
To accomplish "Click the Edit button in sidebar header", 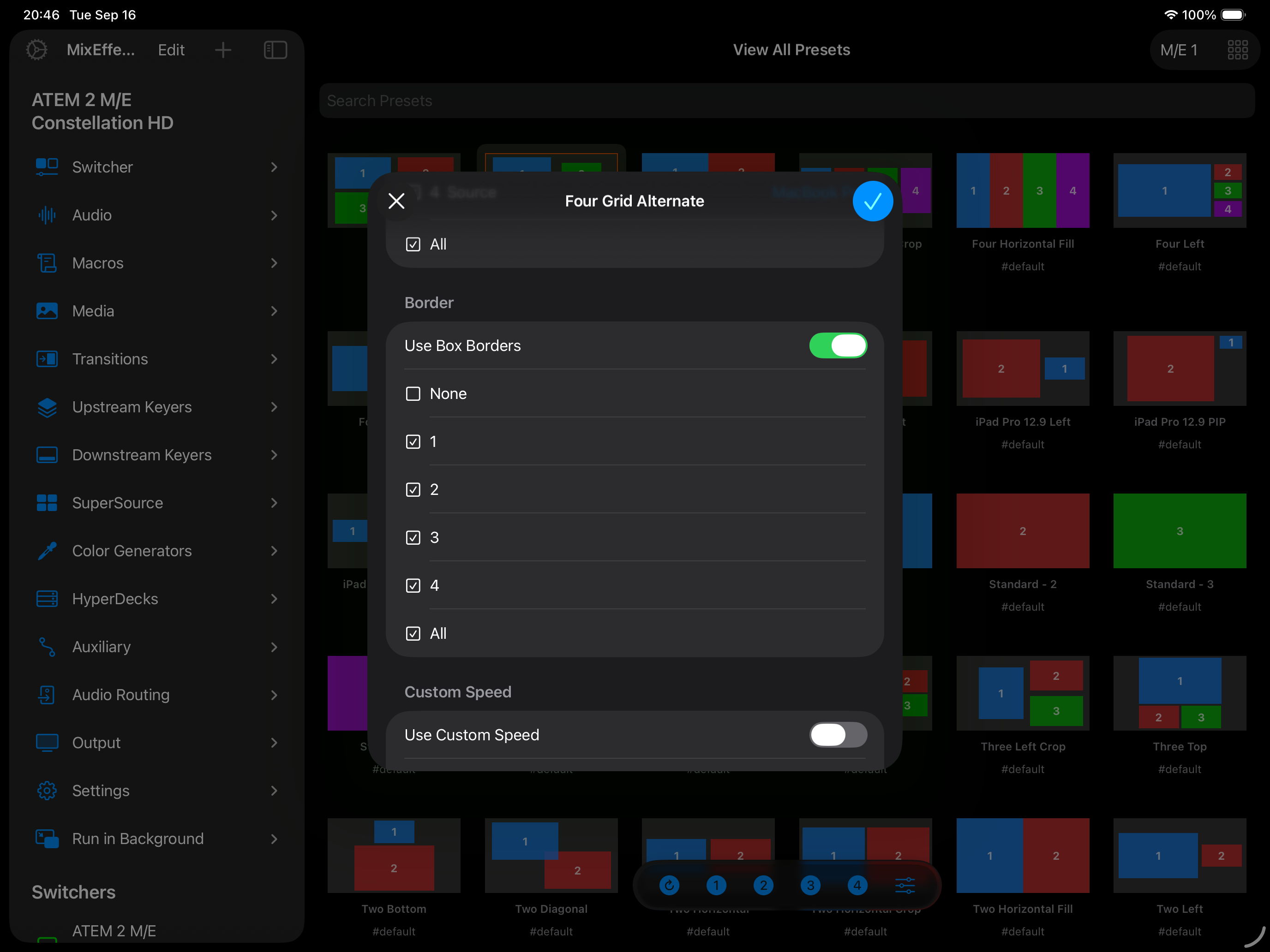I will (x=171, y=50).
